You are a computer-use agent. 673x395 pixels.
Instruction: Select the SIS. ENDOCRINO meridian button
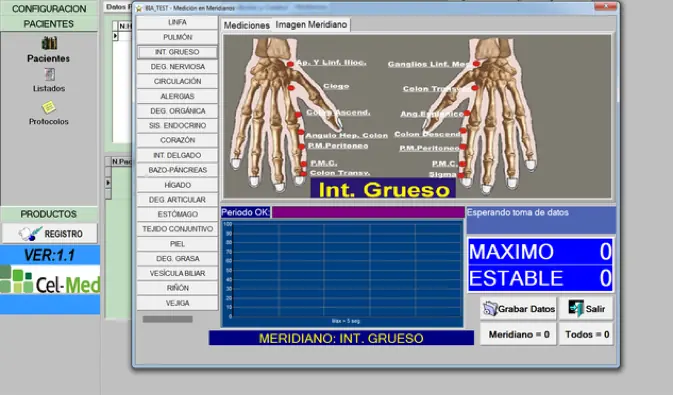point(177,125)
